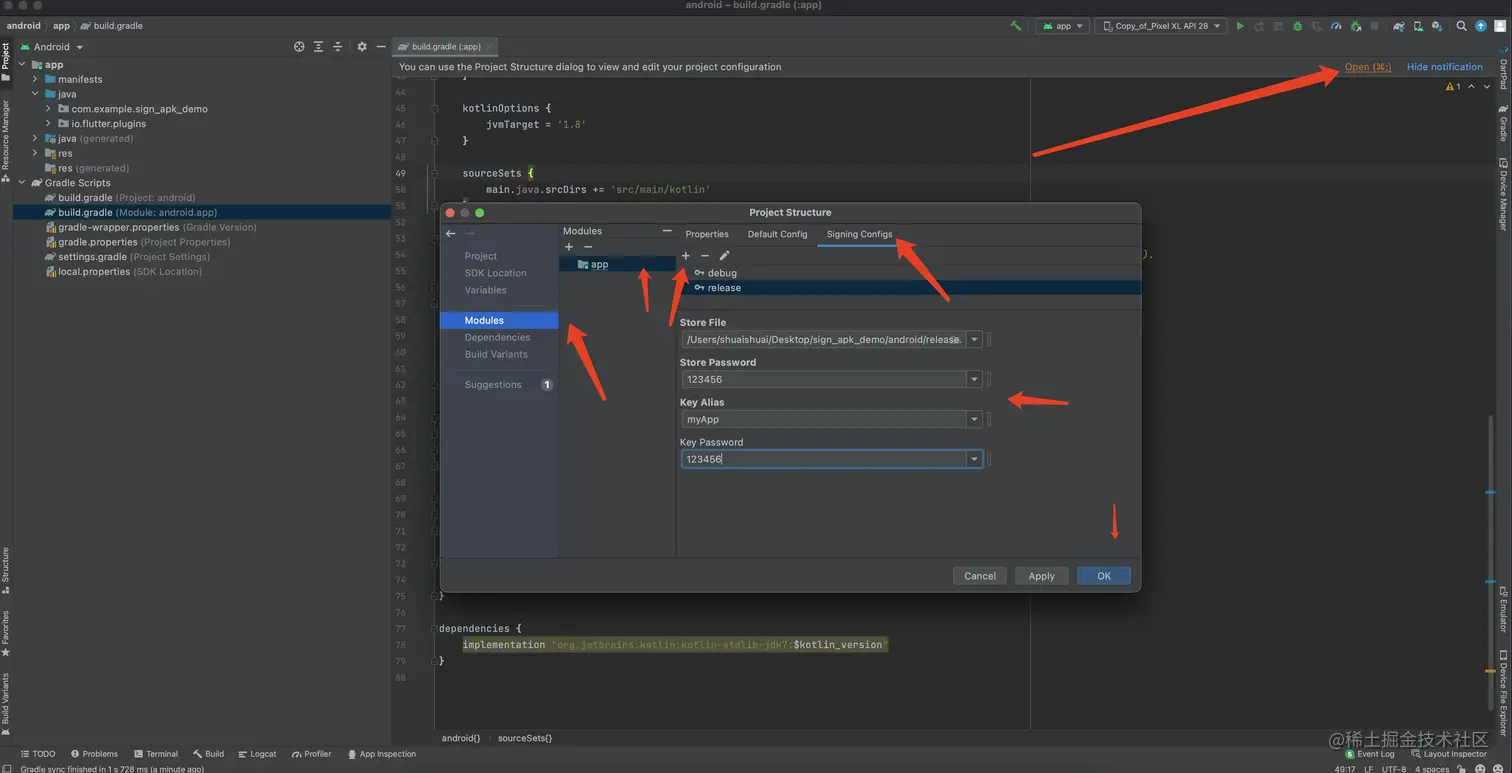Open Project panel settings gear

pyautogui.click(x=362, y=47)
